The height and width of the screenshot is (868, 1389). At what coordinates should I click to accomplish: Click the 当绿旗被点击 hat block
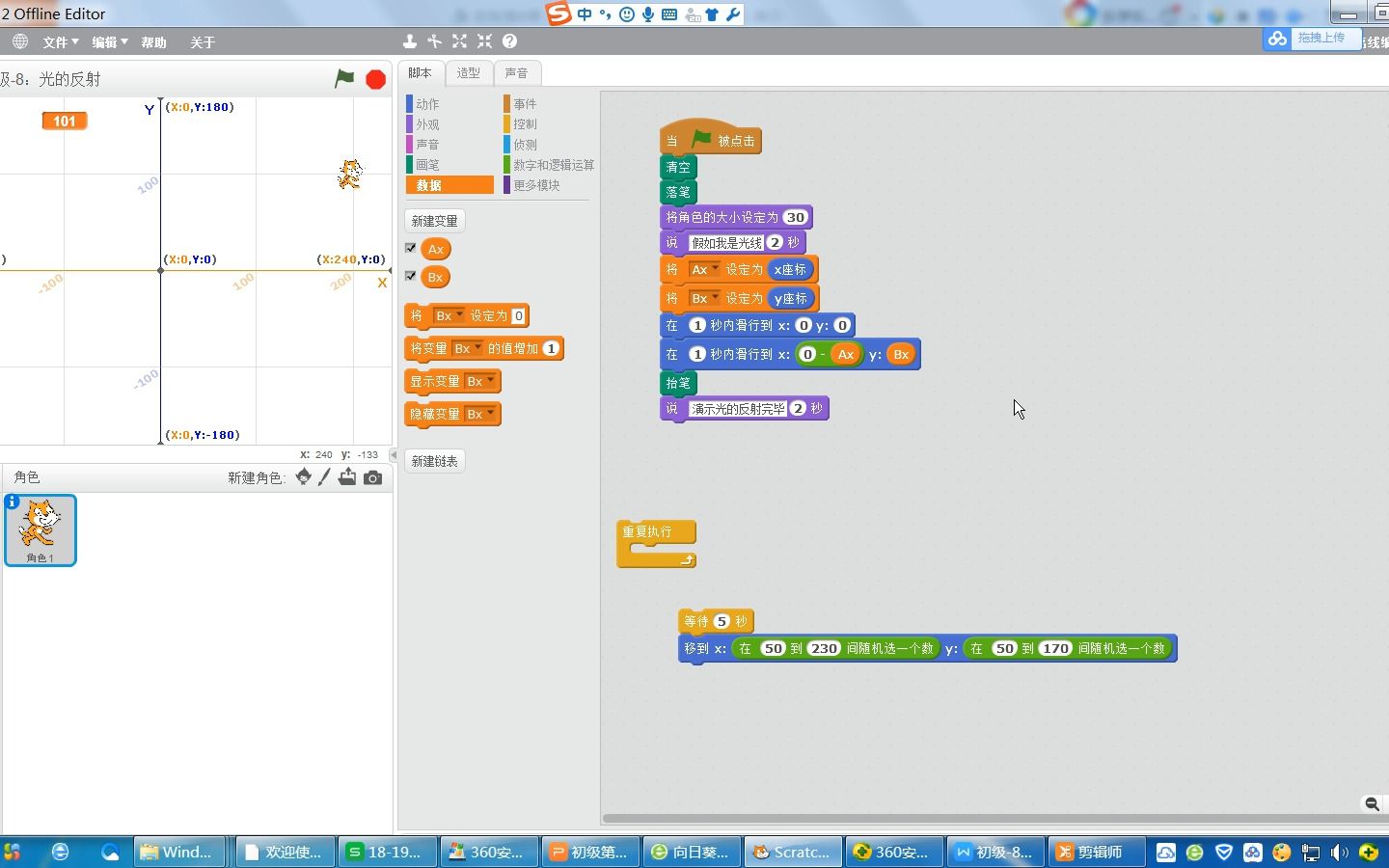click(711, 137)
